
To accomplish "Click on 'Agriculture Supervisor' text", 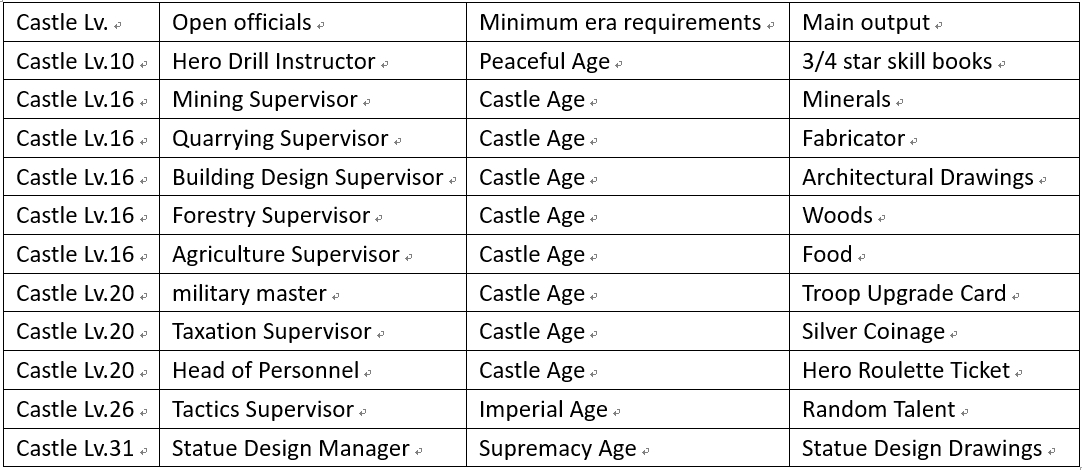I will [x=286, y=255].
